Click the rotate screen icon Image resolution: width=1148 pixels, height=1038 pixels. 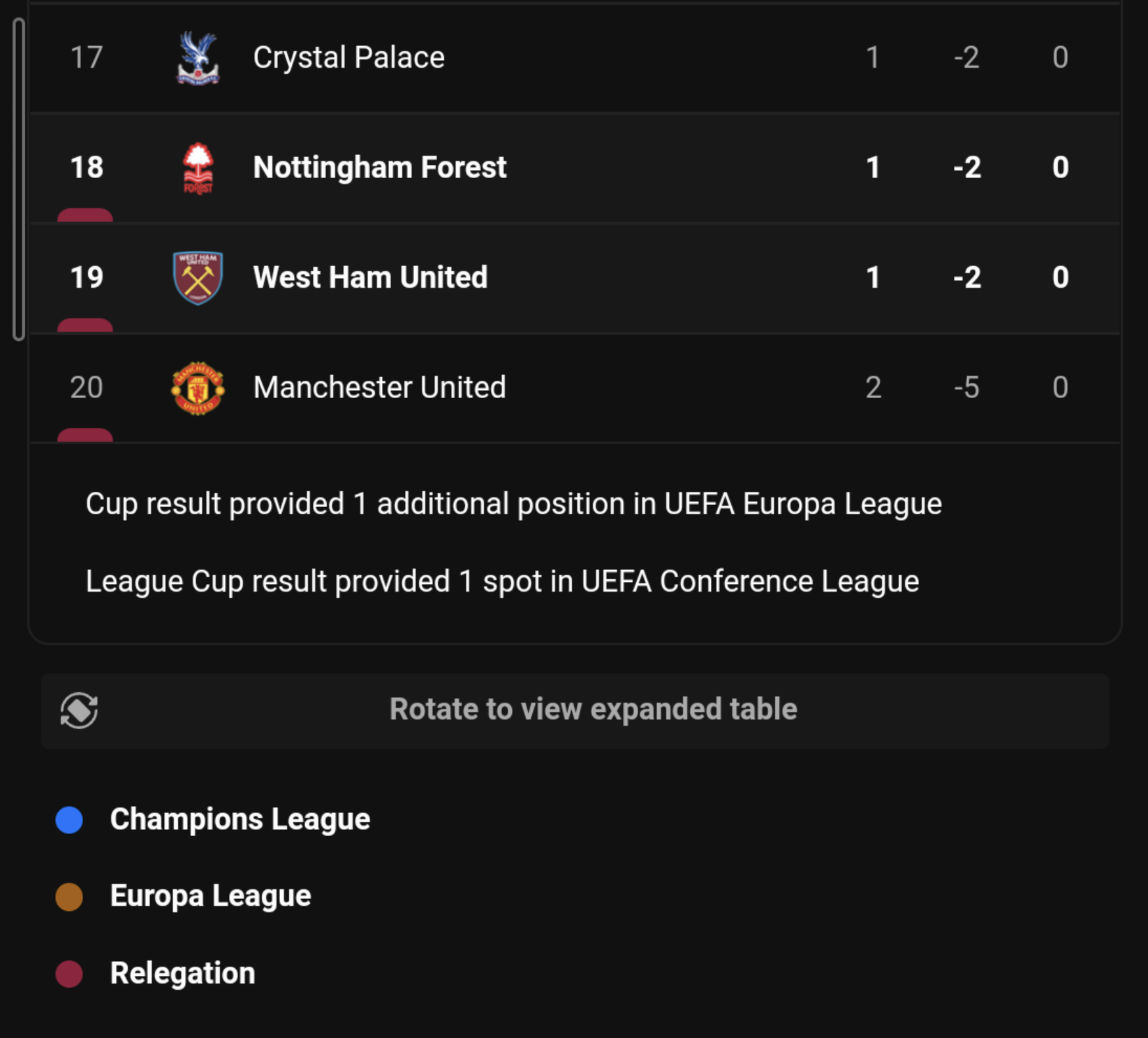[x=79, y=710]
